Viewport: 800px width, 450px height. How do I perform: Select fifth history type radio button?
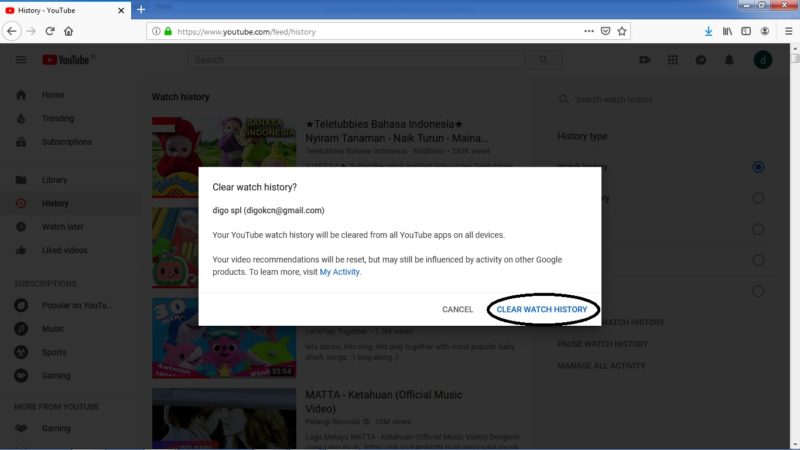point(758,291)
